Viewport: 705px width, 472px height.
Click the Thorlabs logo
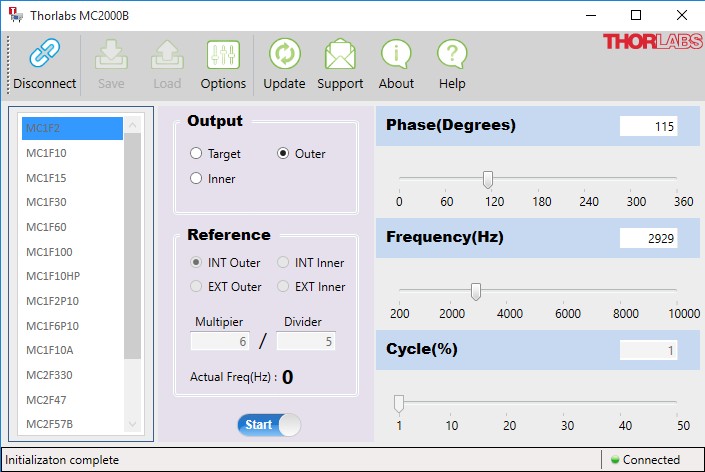652,42
